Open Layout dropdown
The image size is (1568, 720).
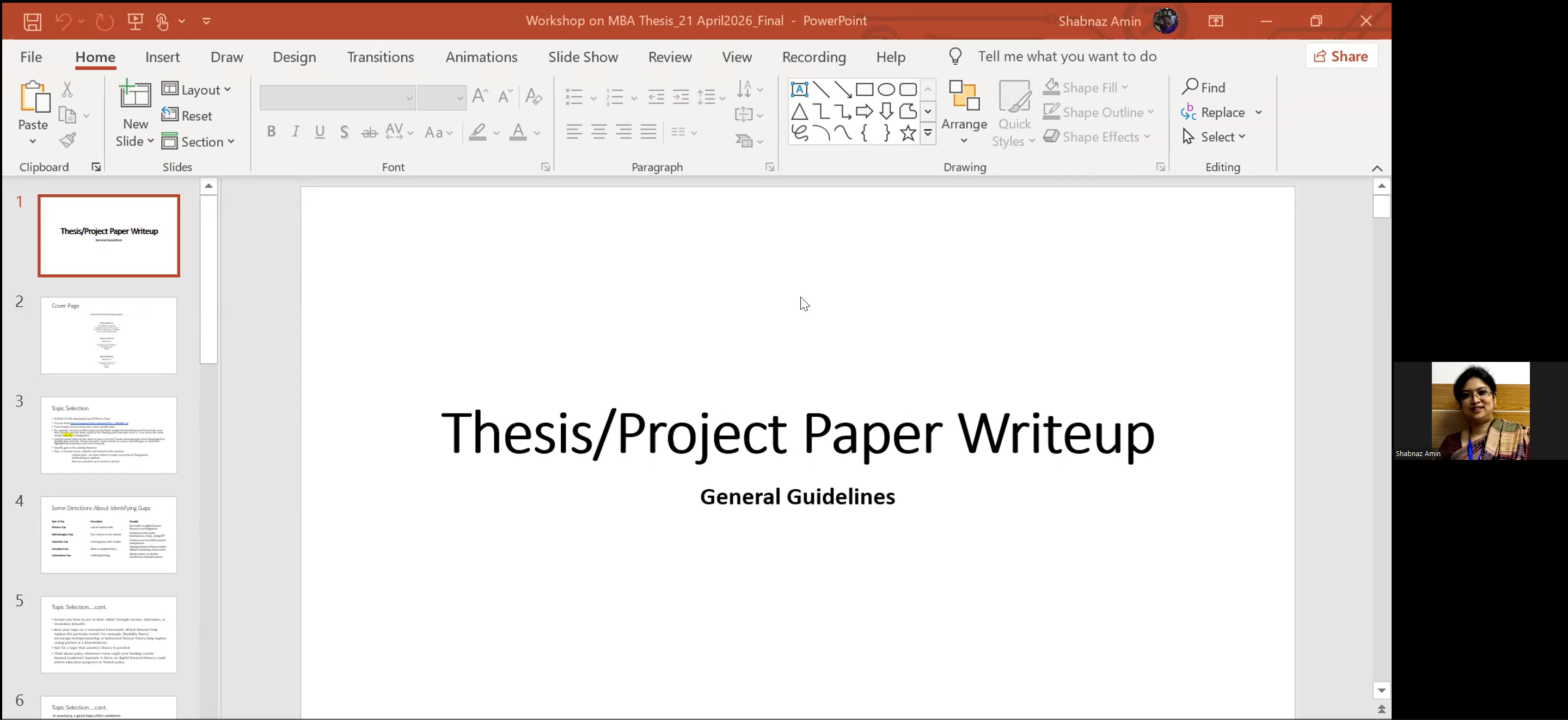click(x=197, y=89)
